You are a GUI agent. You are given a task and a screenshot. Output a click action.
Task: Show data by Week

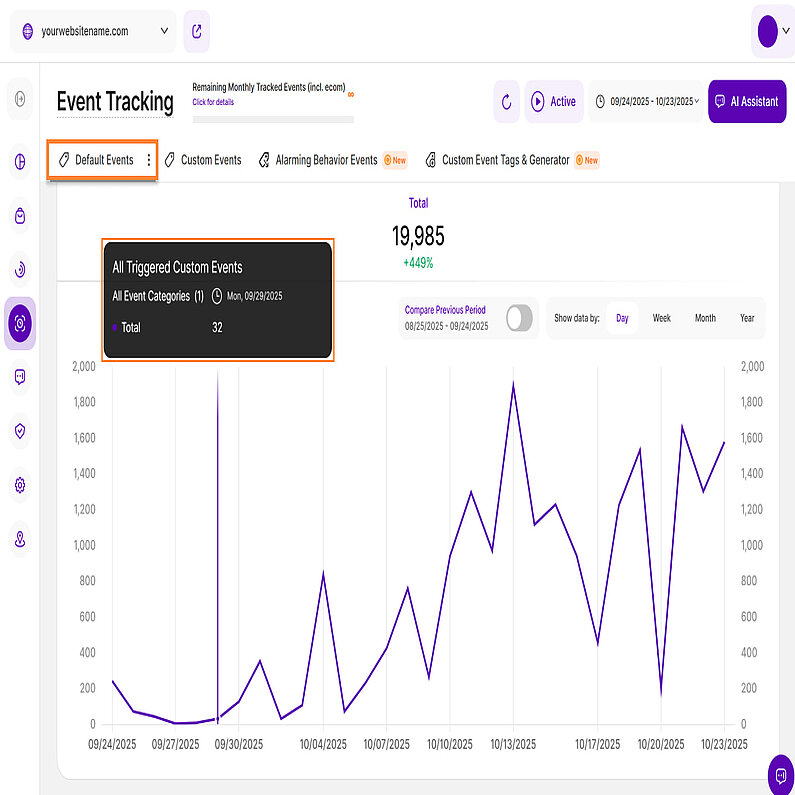(x=662, y=318)
